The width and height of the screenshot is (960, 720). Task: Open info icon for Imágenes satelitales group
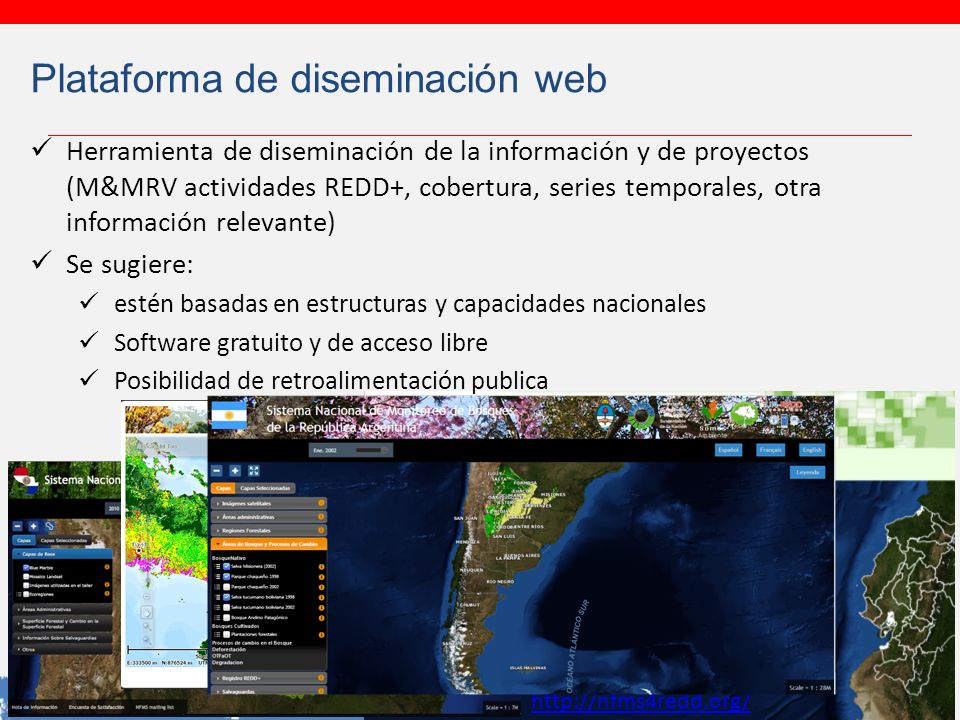click(x=321, y=503)
